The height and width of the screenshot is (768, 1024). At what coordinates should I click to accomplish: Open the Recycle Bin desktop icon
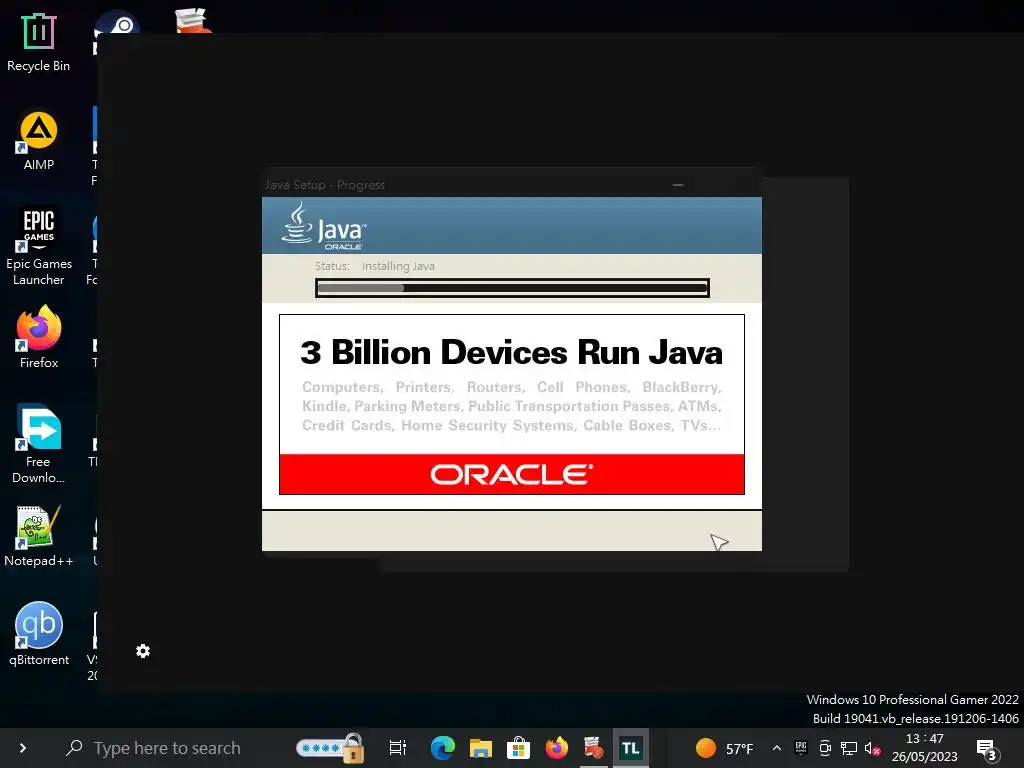pos(39,43)
